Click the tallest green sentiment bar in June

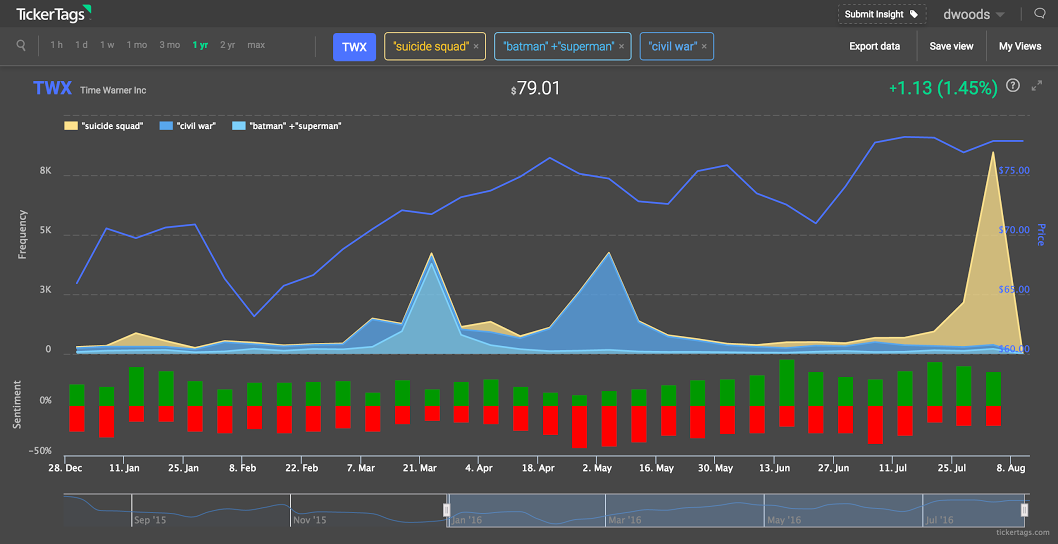787,383
